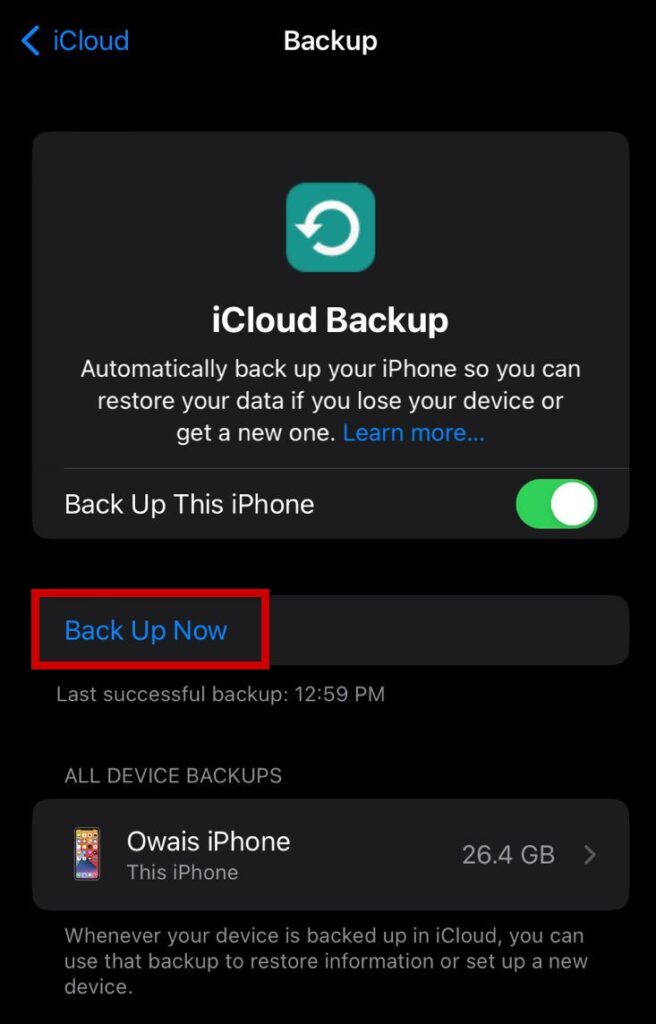Tap the blue back chevron arrow
656x1024 pixels.
point(31,40)
